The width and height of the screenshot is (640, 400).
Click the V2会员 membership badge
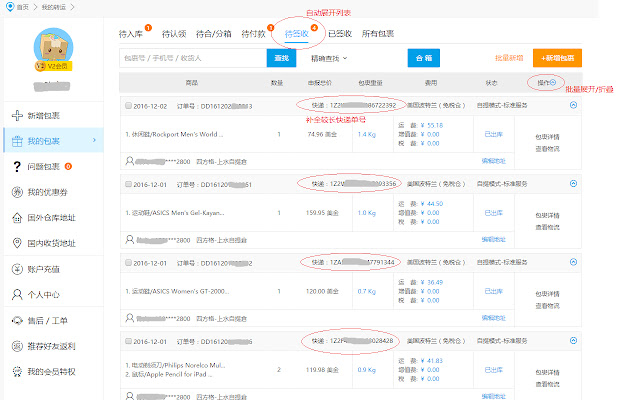coord(53,66)
